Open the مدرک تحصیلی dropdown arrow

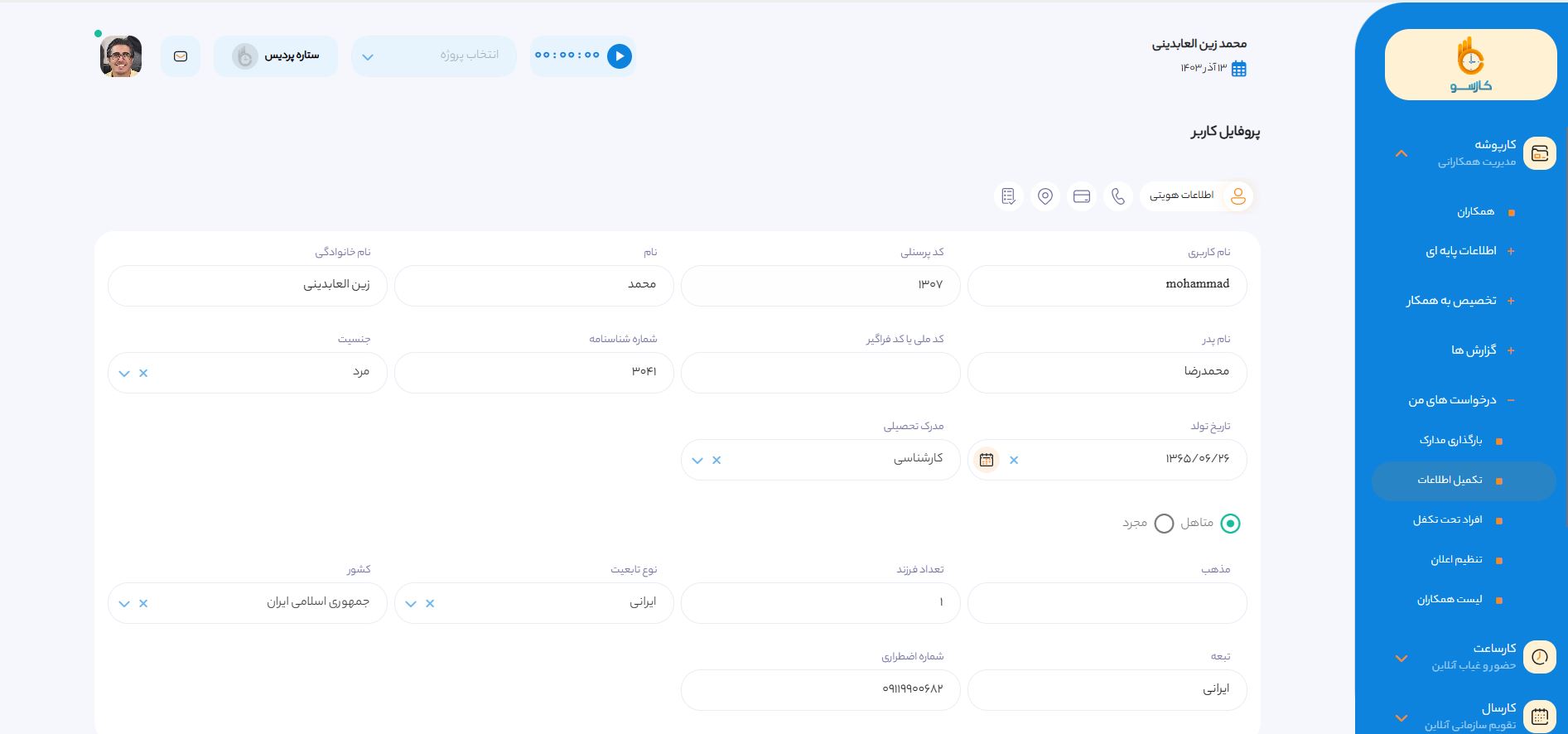tap(697, 461)
